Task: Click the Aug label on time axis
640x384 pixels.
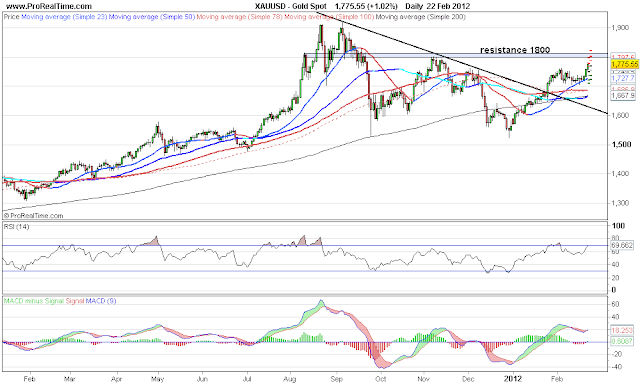Action: [289, 379]
